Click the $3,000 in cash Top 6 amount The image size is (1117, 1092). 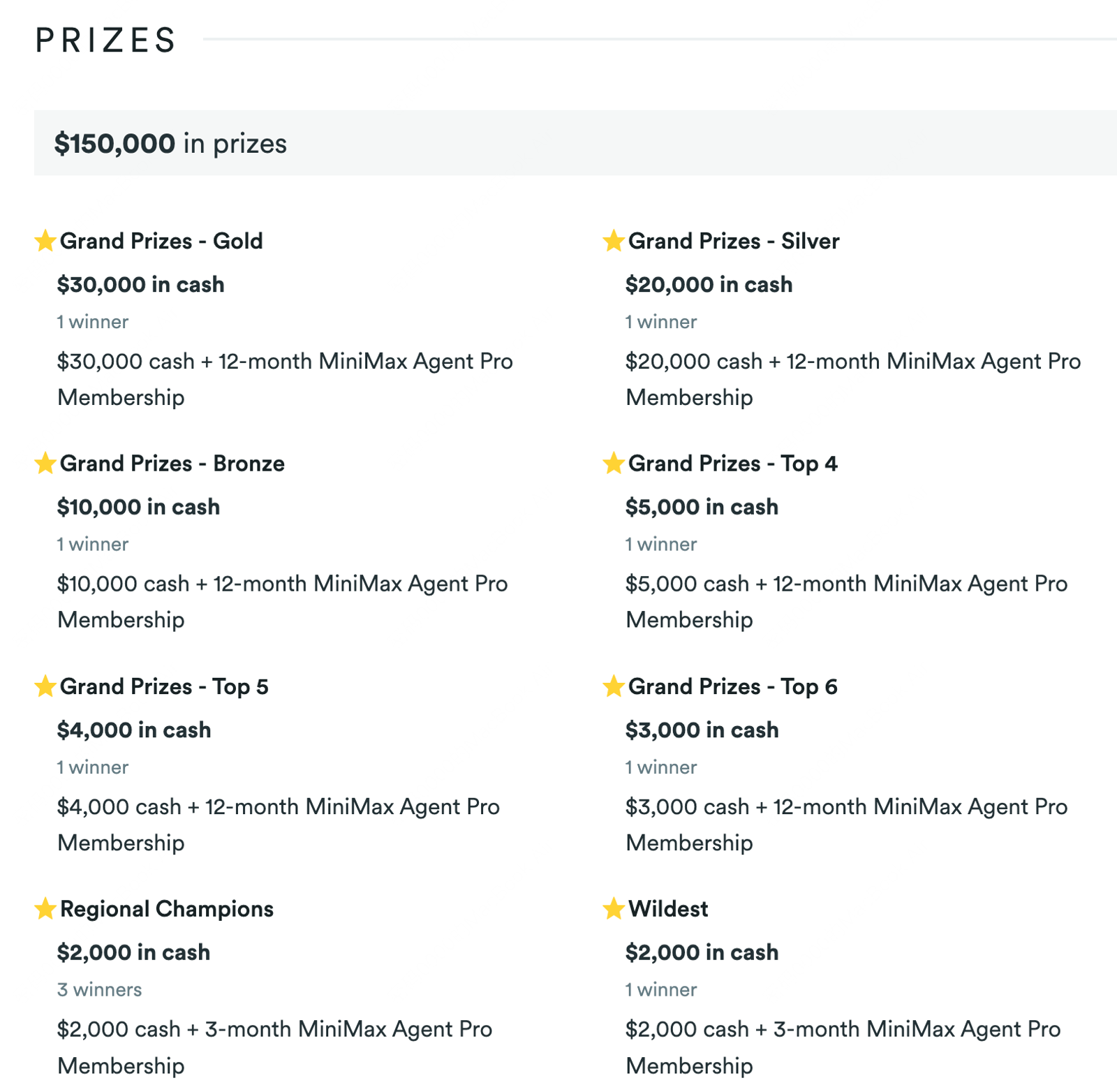coord(702,730)
